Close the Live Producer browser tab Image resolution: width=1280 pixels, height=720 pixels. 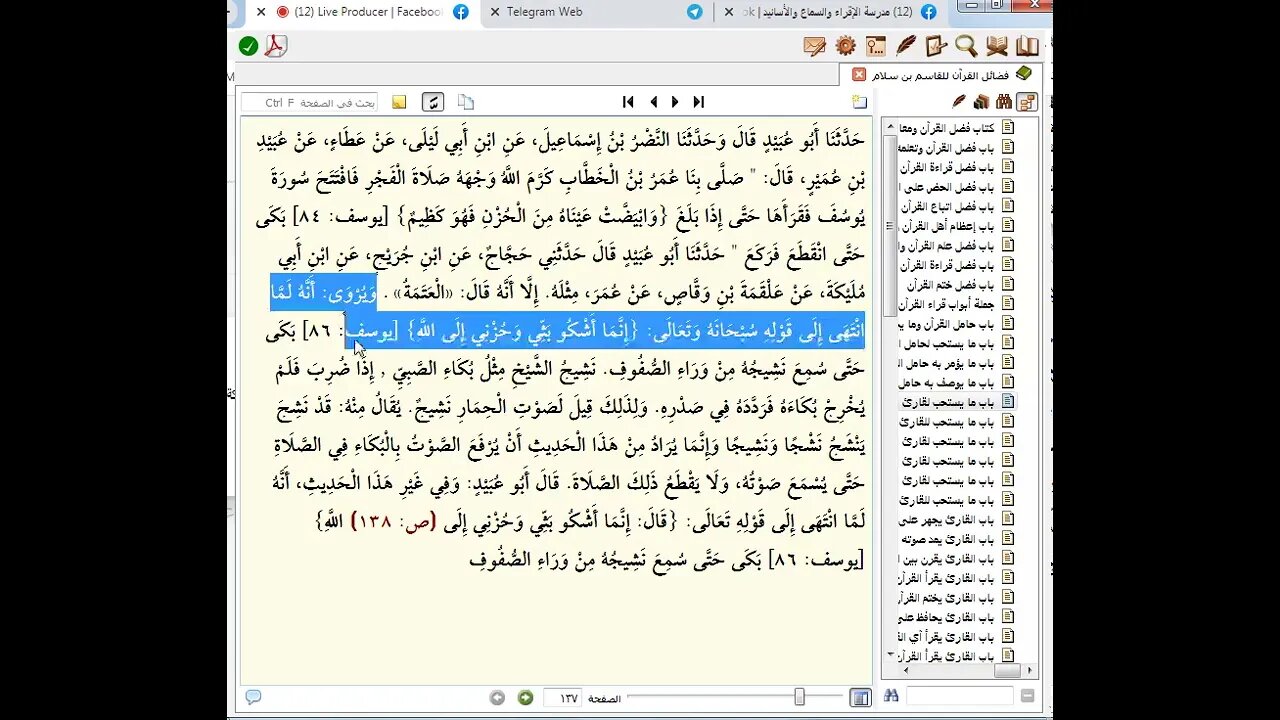261,12
